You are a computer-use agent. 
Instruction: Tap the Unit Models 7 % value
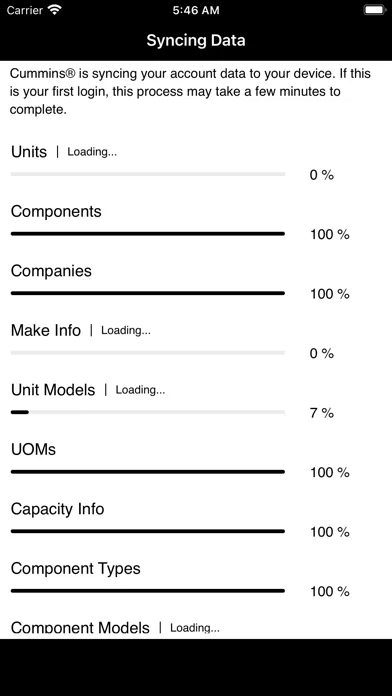click(x=322, y=413)
